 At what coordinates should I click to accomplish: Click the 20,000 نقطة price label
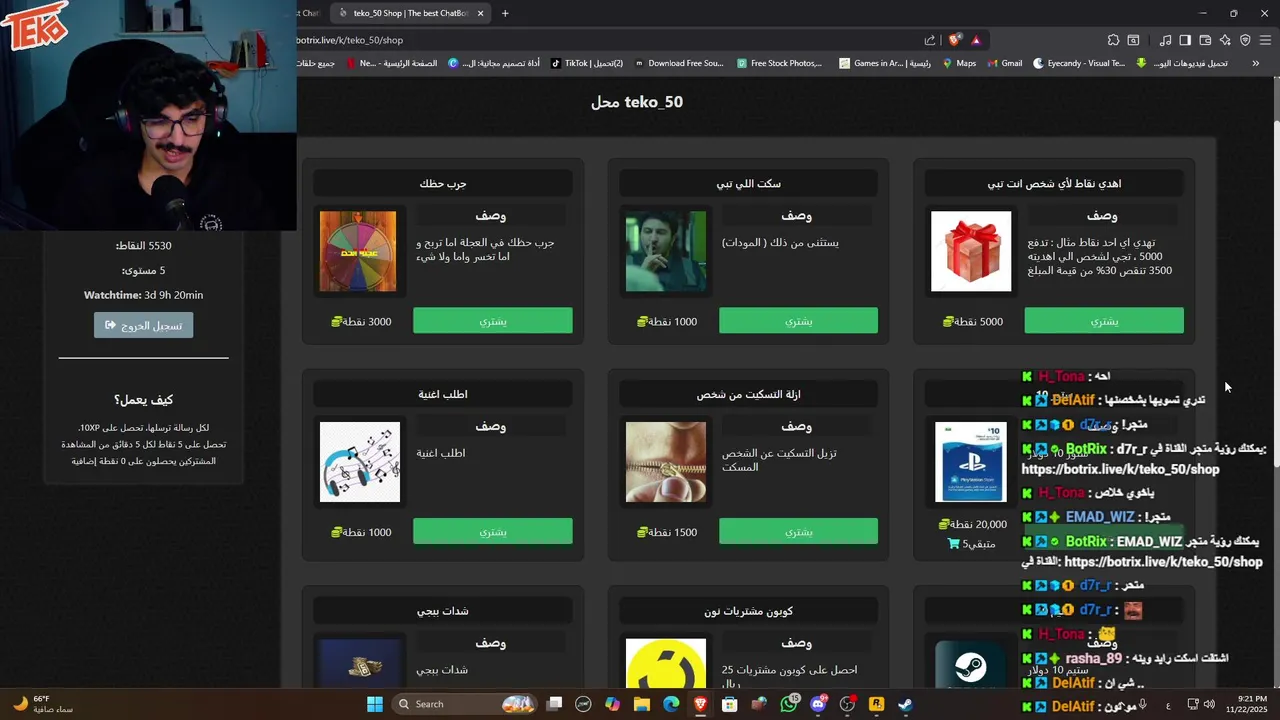click(x=972, y=524)
